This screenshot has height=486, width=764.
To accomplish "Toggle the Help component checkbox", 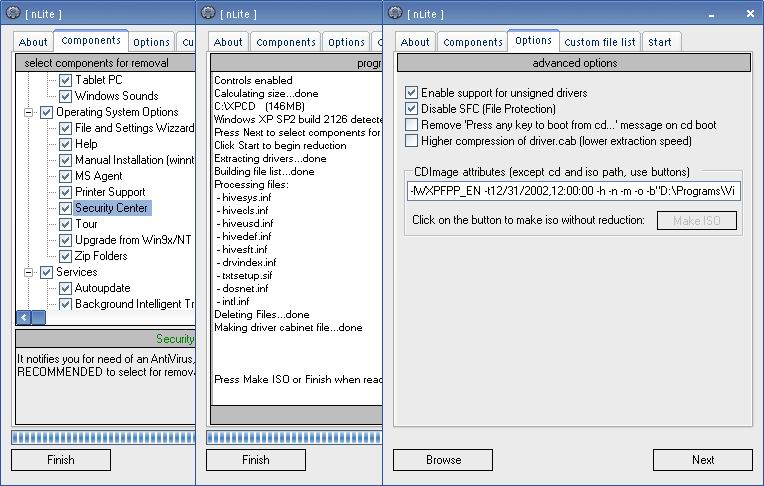I will click(x=65, y=144).
